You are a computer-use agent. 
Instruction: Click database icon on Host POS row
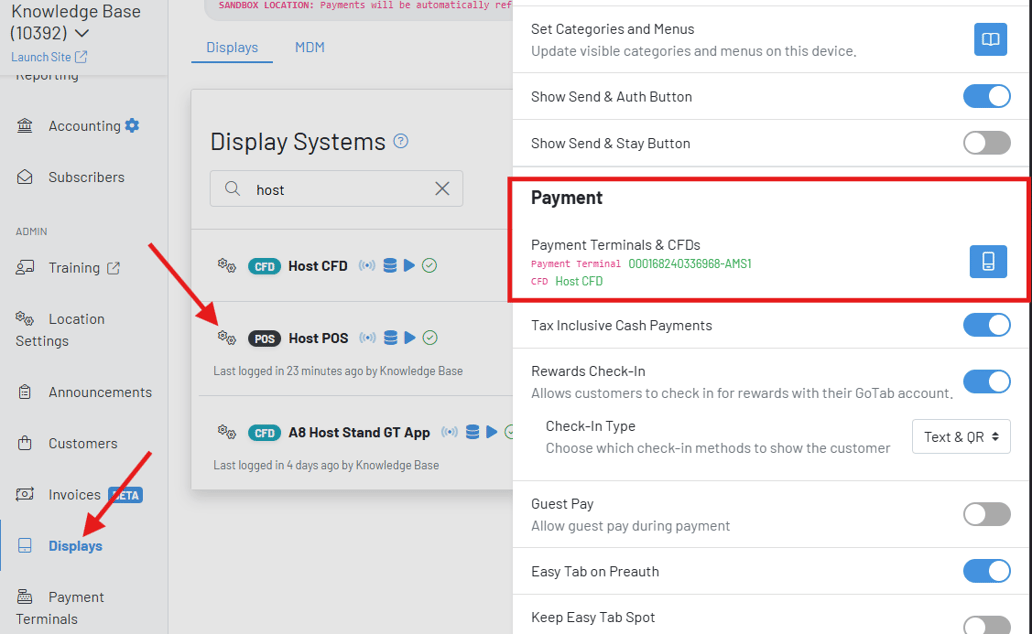(x=390, y=338)
